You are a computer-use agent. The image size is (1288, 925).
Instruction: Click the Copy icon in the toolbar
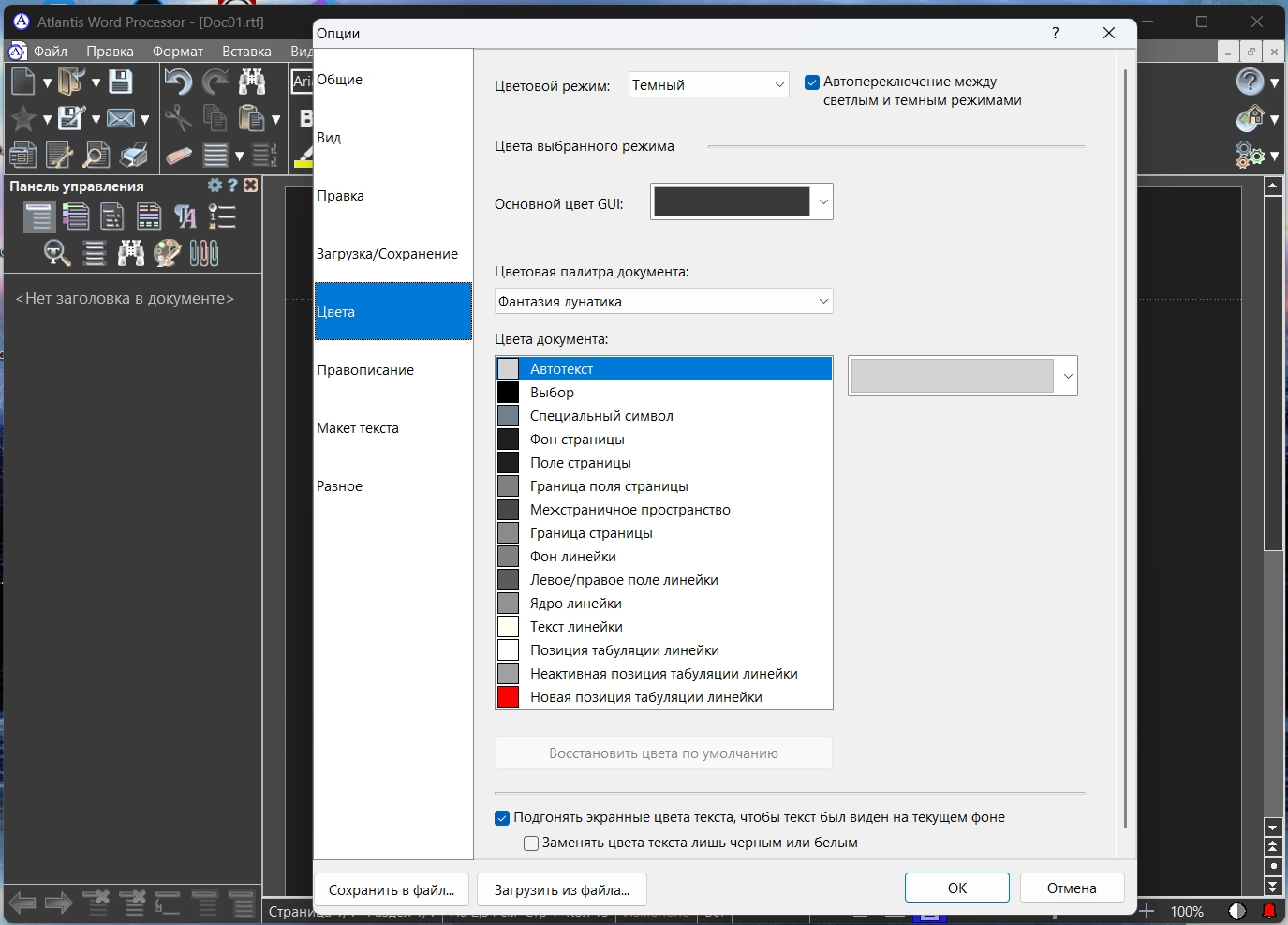(215, 118)
